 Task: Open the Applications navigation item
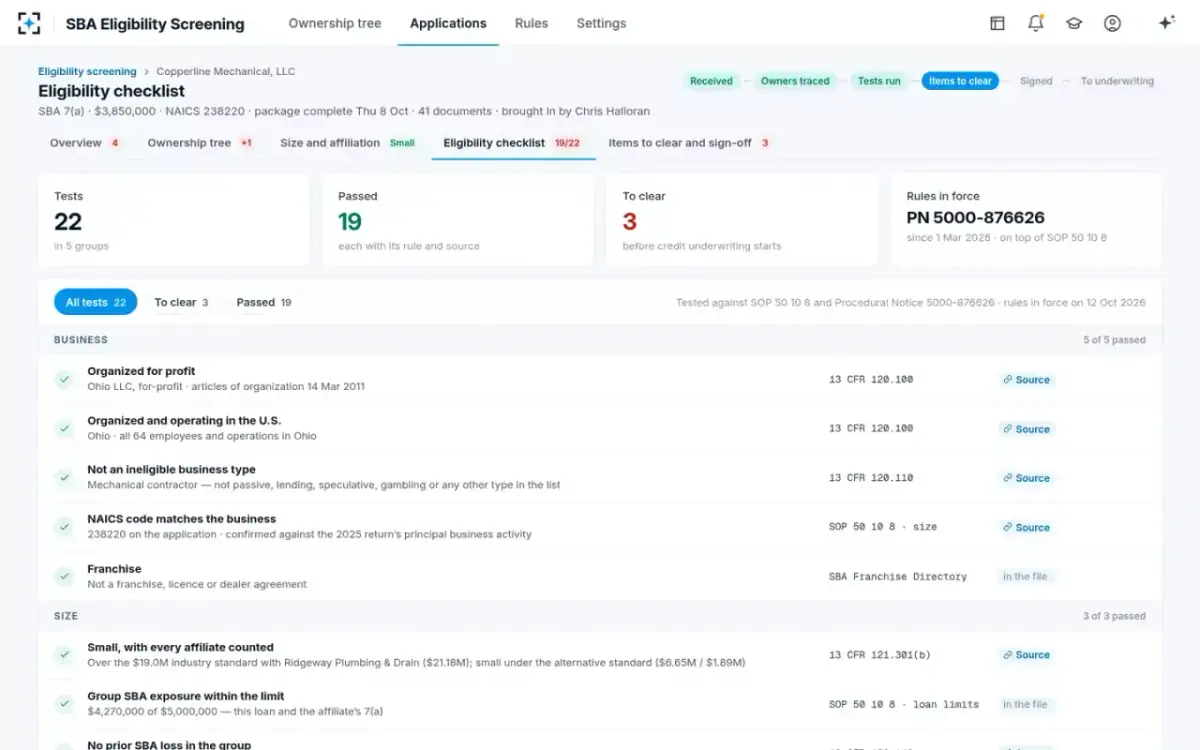(x=448, y=23)
